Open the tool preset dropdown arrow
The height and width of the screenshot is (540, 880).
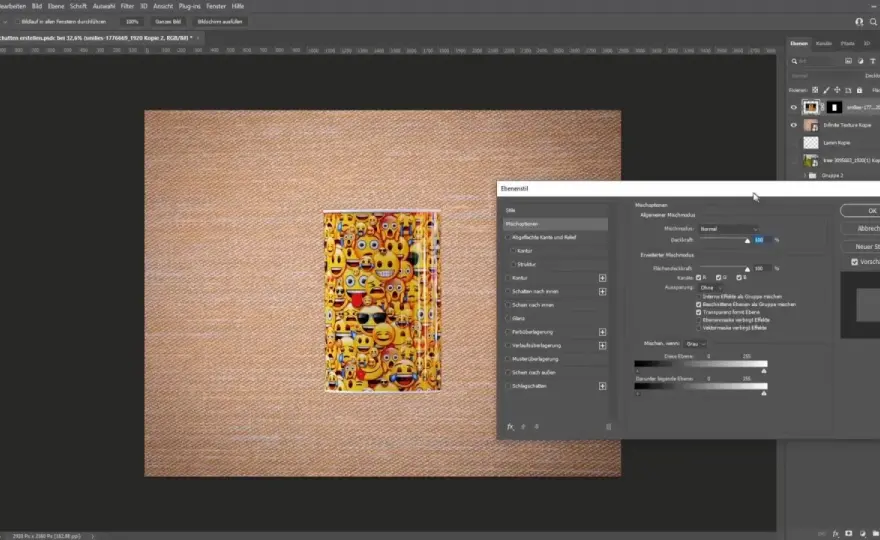(x=4, y=22)
